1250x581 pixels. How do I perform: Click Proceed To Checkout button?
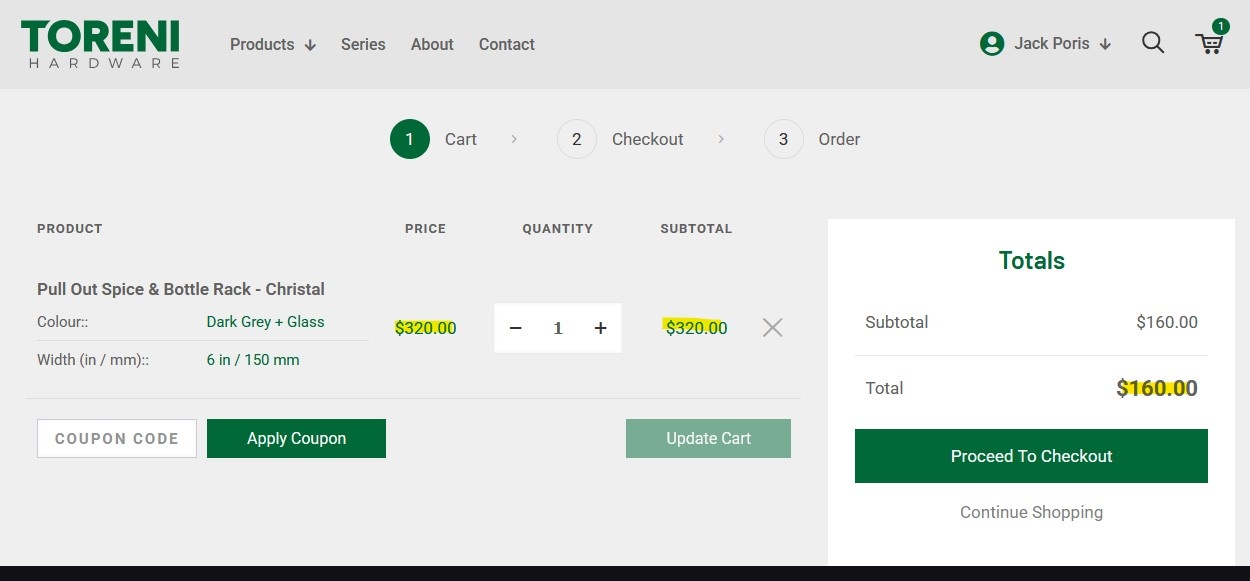1031,456
